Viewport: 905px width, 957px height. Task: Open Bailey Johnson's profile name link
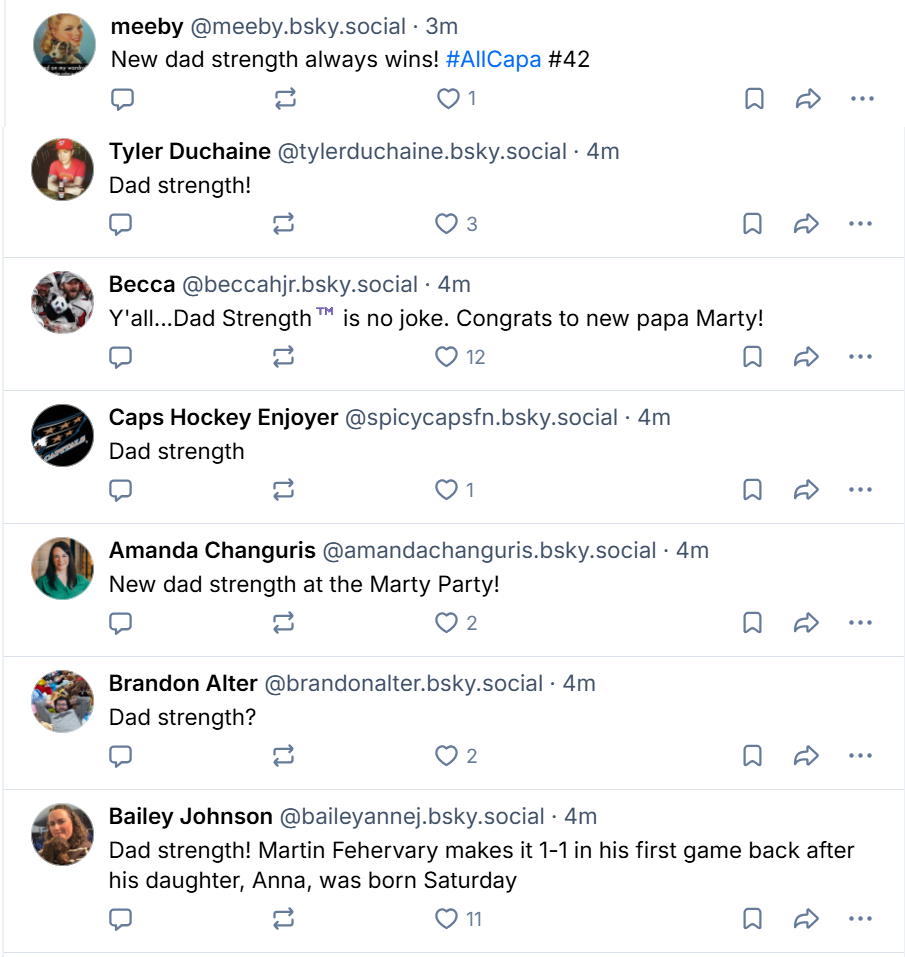(190, 817)
